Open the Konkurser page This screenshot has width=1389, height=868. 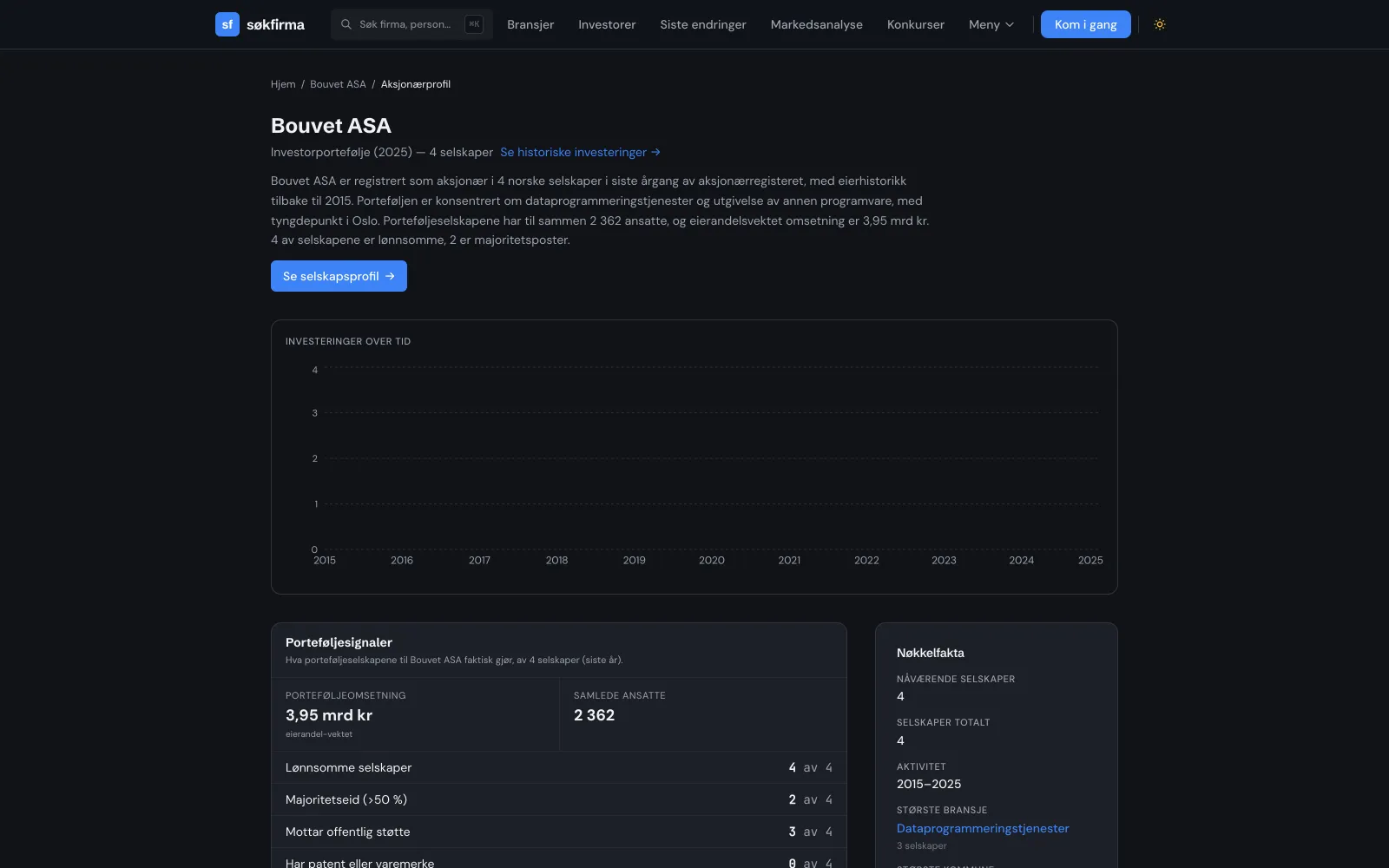click(916, 24)
